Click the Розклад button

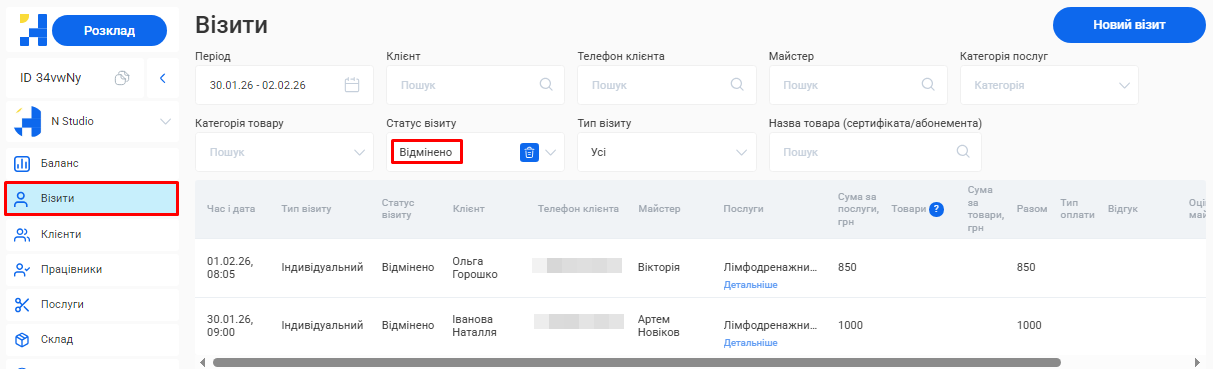pyautogui.click(x=109, y=31)
